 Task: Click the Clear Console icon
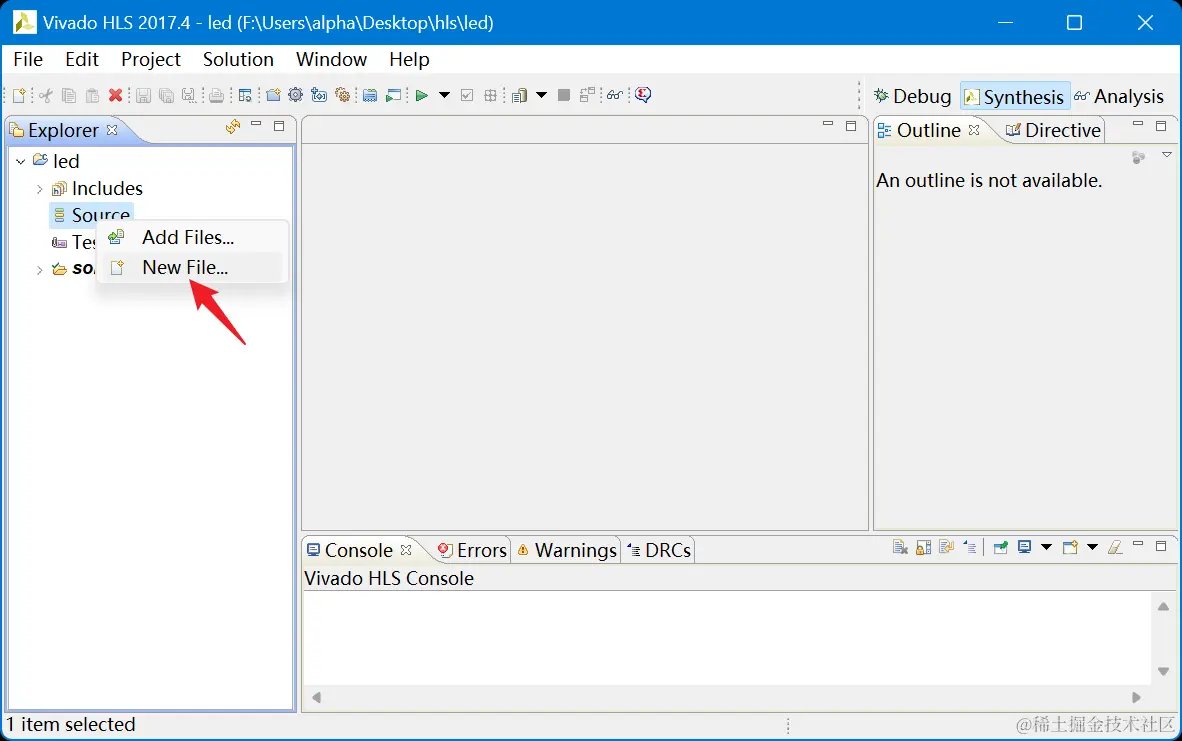[900, 547]
